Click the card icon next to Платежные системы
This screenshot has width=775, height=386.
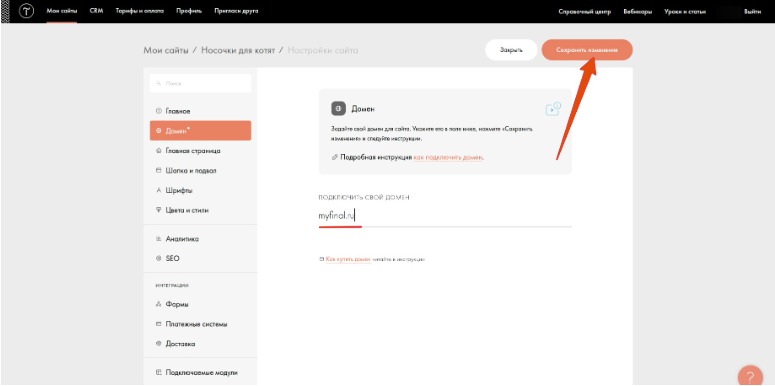(159, 324)
